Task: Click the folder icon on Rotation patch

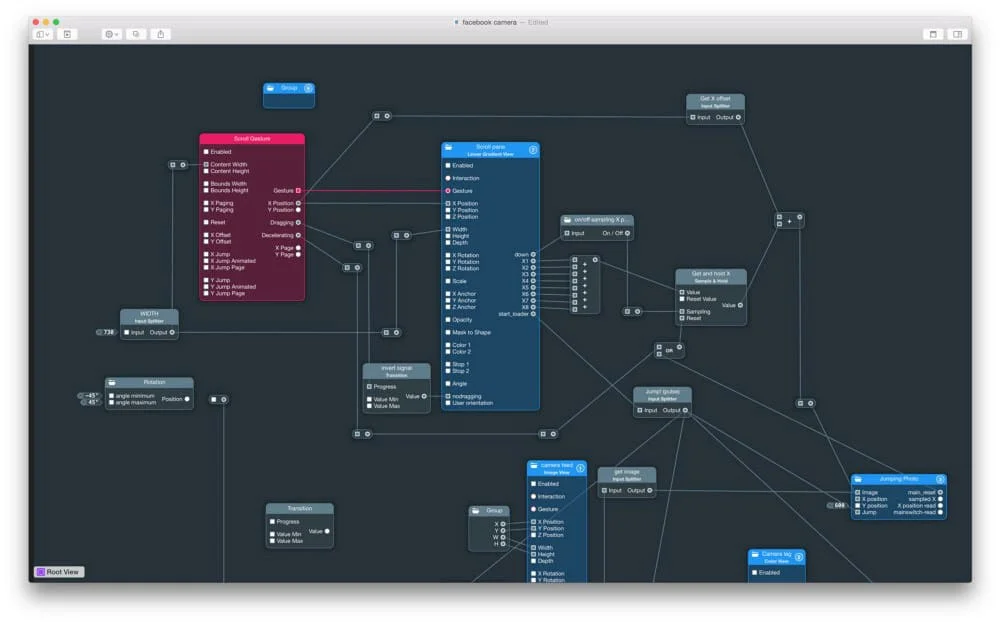Action: coord(112,383)
